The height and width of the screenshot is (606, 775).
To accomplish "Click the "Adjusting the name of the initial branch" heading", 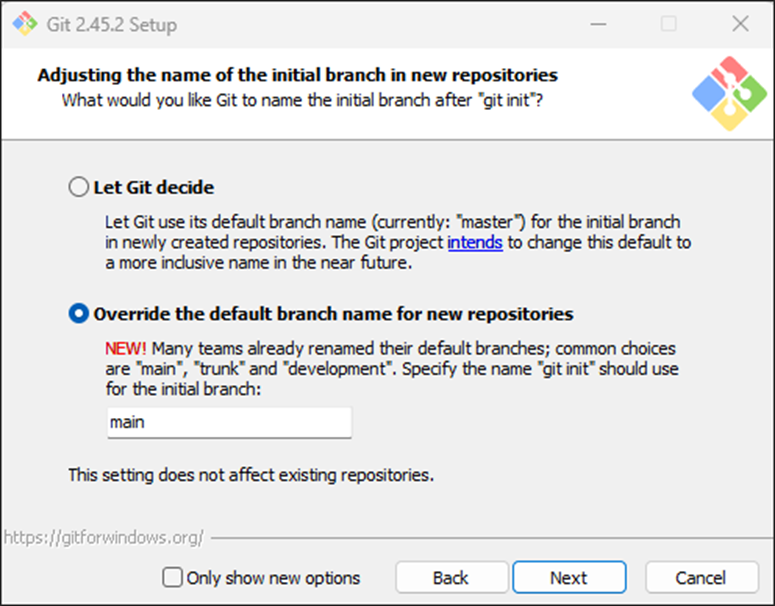I will [297, 75].
